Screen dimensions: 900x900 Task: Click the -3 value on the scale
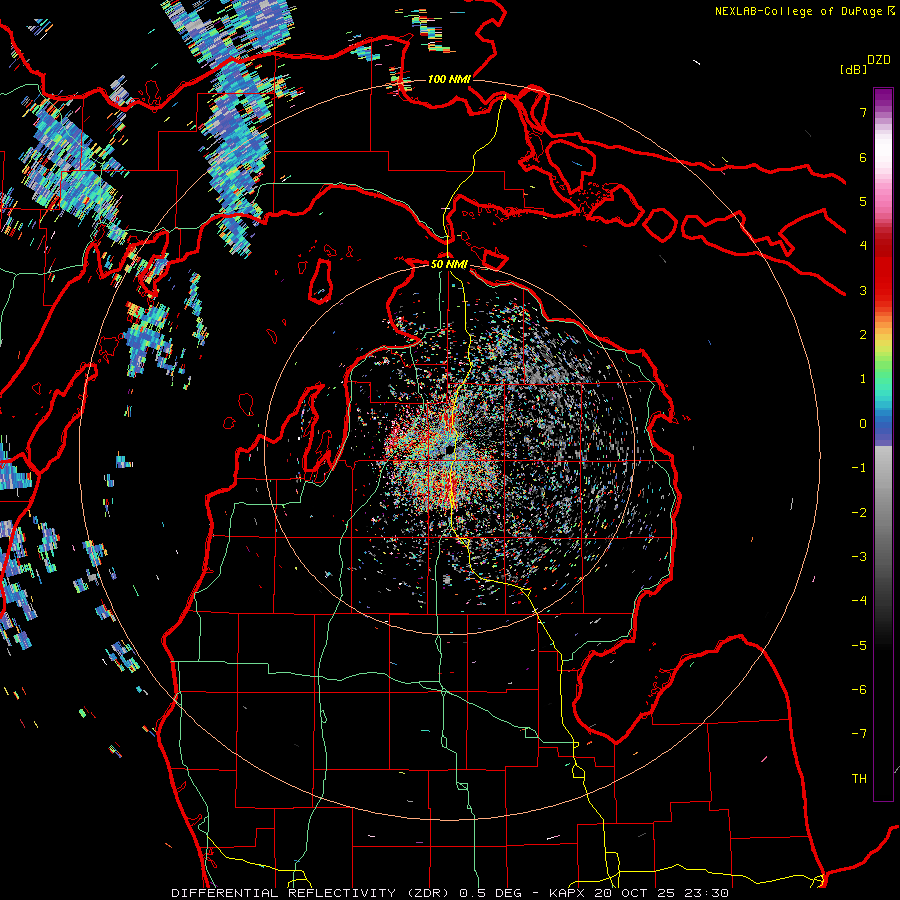pyautogui.click(x=859, y=557)
